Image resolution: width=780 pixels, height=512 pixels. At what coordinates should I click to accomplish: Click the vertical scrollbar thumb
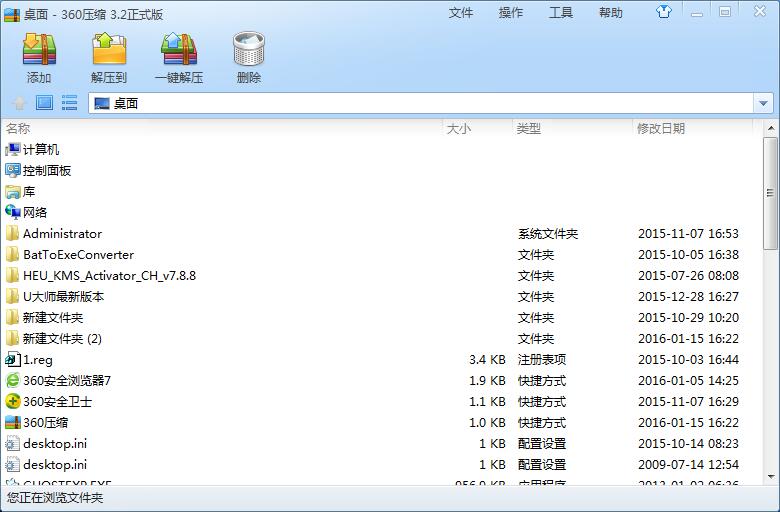click(x=770, y=190)
